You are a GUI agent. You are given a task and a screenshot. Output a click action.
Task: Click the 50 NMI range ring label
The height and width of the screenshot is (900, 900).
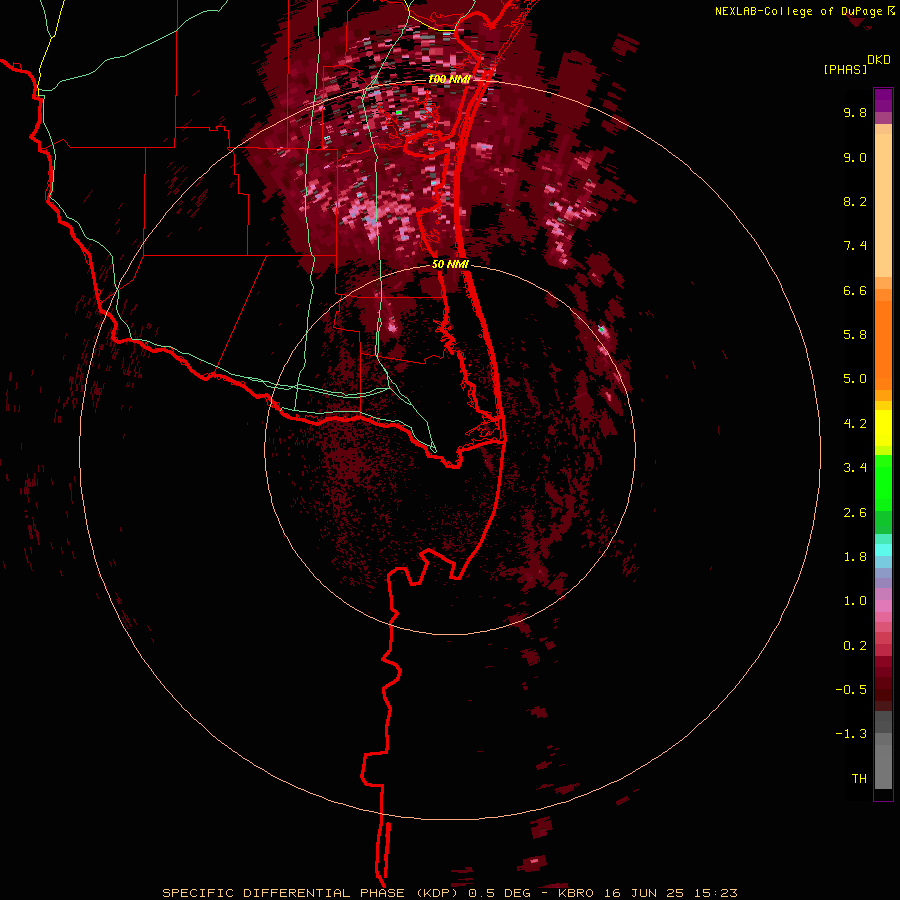point(451,264)
